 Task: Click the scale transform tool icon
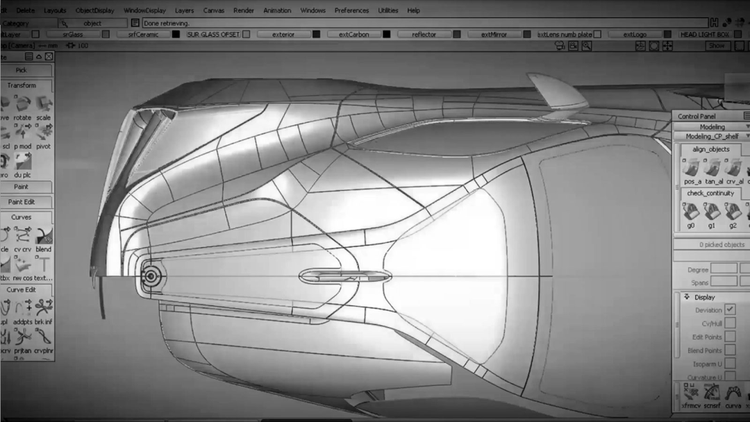(x=43, y=104)
